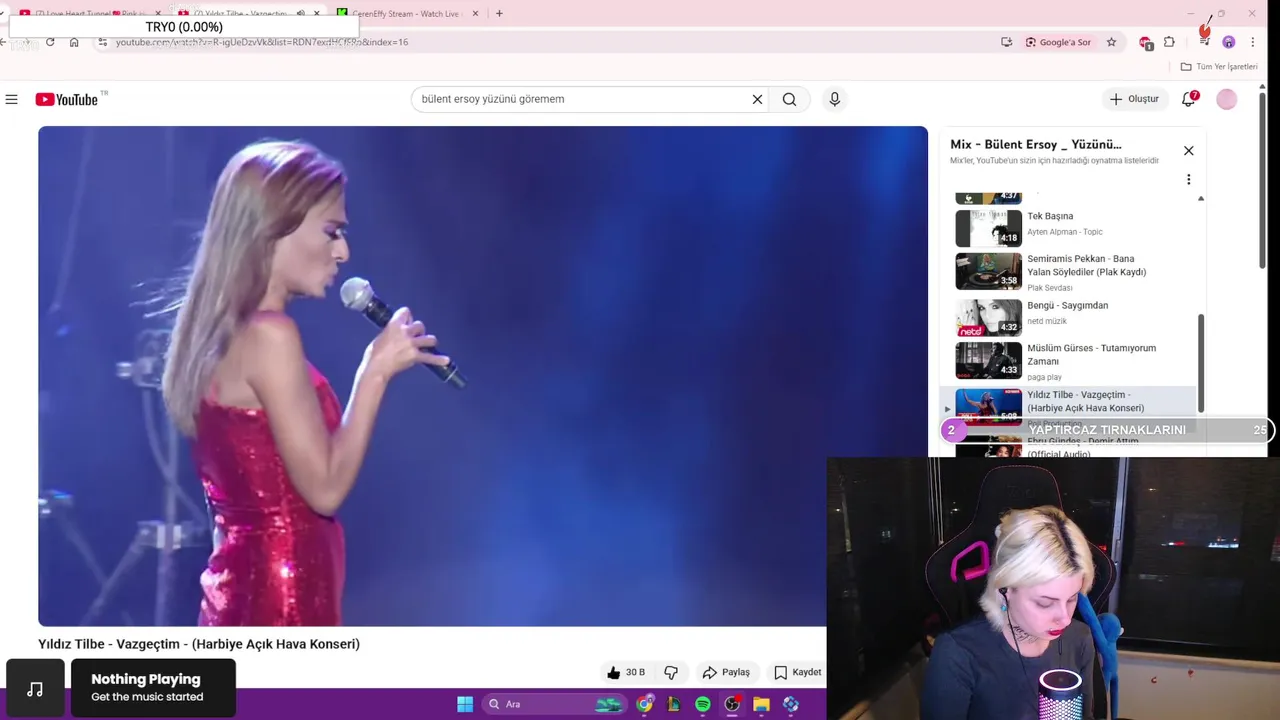Image resolution: width=1280 pixels, height=720 pixels.
Task: Dislike the video with the thumbs-down button
Action: pos(671,673)
